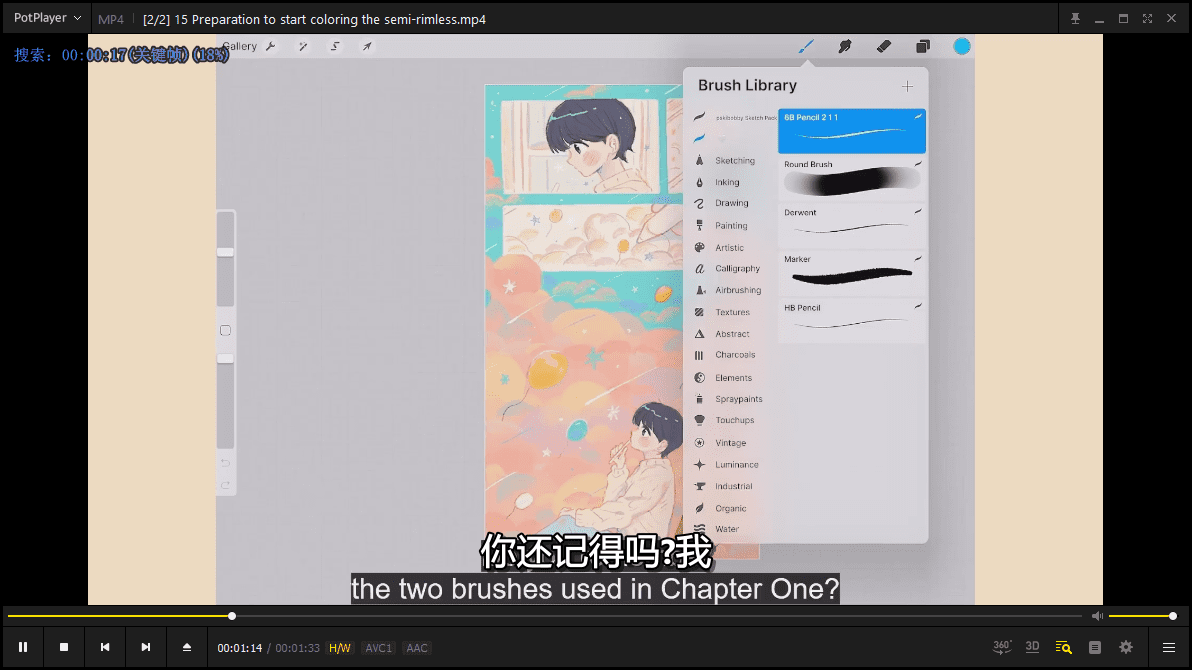Open a file with the eject button
The width and height of the screenshot is (1192, 670).
tap(186, 647)
